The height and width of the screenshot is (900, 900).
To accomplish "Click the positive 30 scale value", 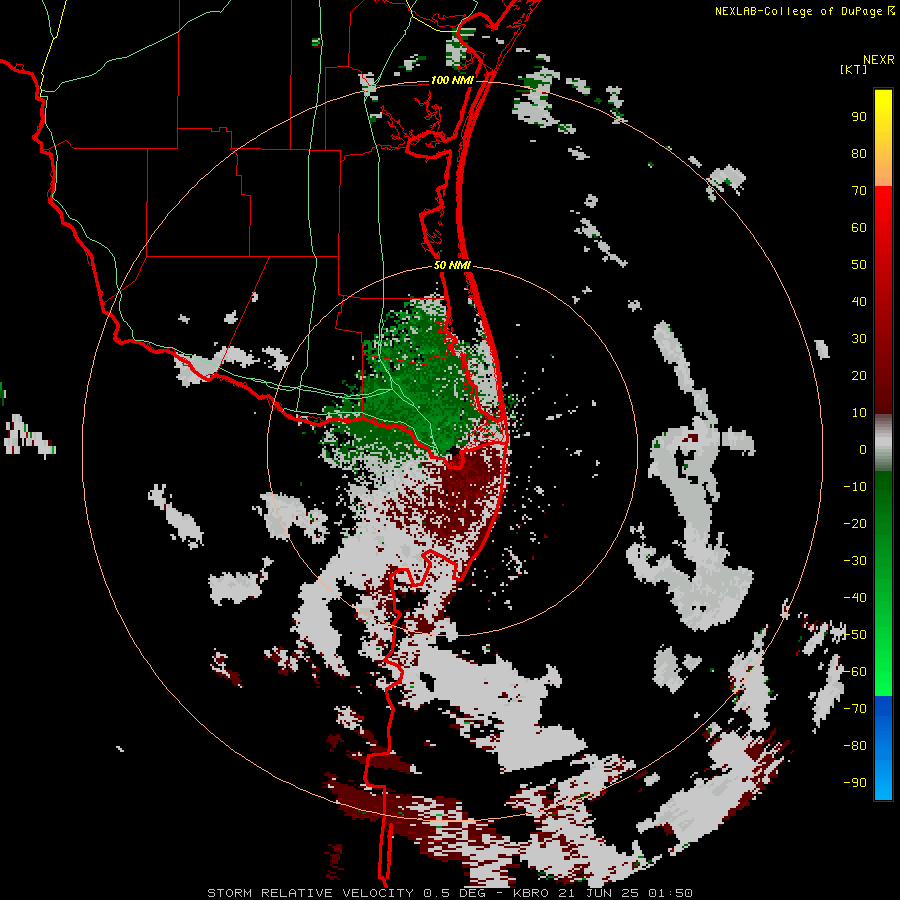I will (859, 339).
